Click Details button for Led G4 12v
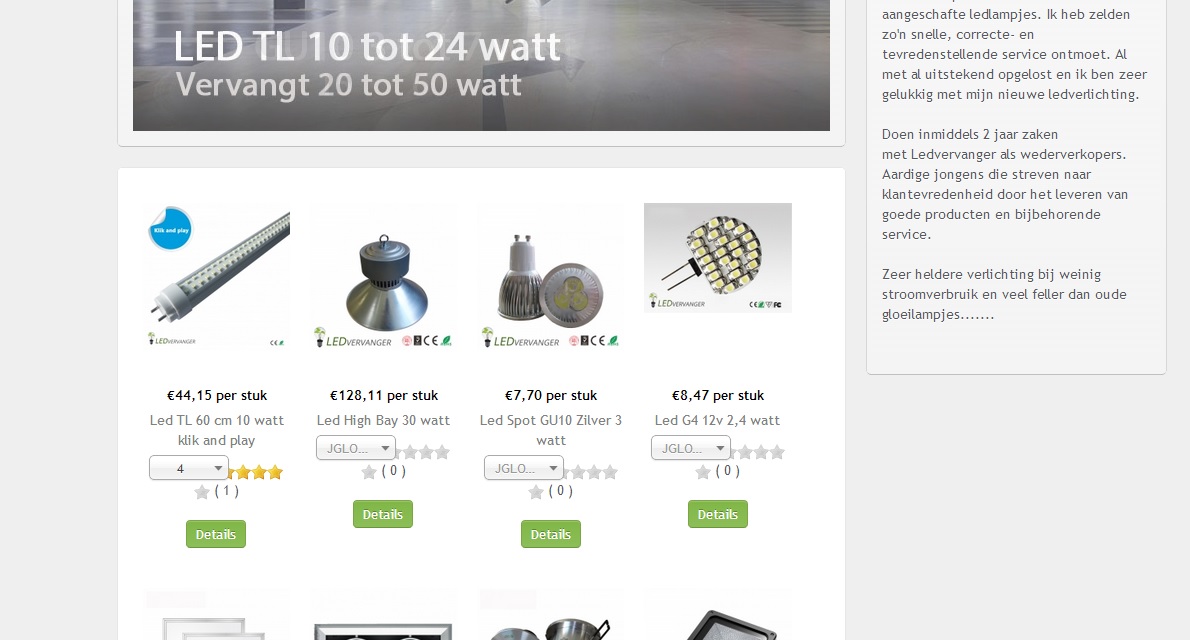 click(x=718, y=514)
